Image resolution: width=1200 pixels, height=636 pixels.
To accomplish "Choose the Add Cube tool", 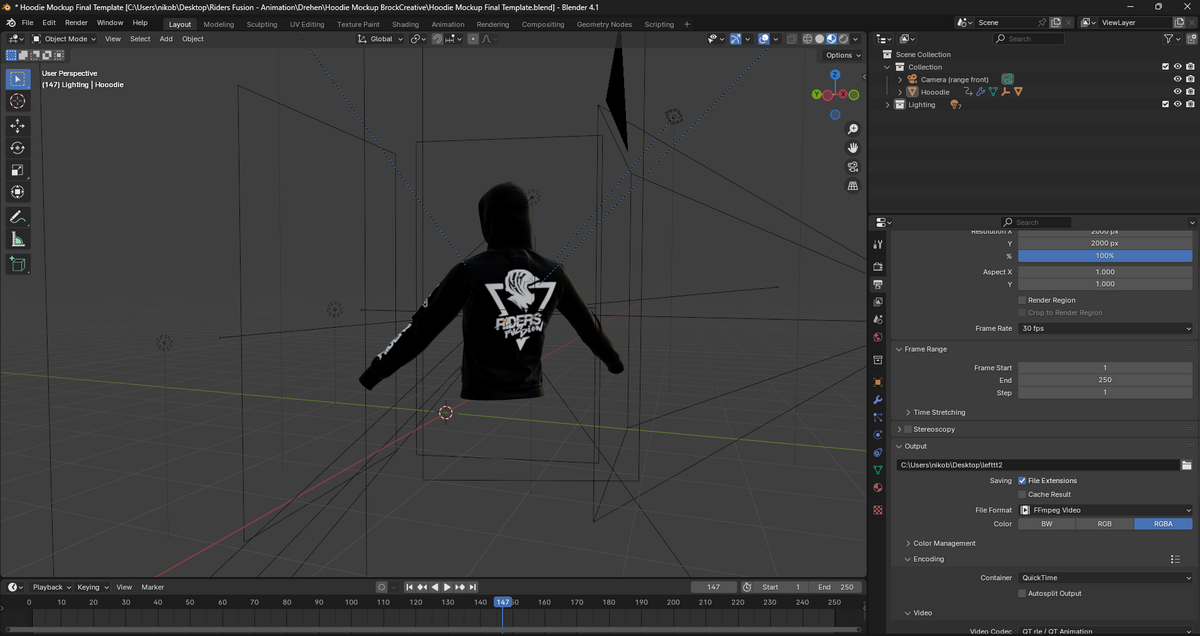I will click(18, 264).
